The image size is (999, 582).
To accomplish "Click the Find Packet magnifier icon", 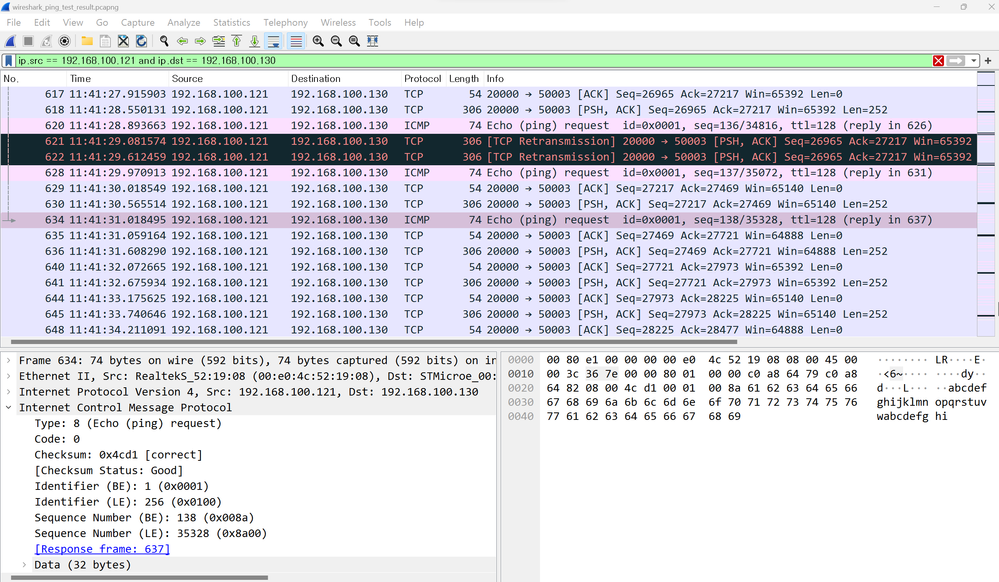I will click(163, 41).
